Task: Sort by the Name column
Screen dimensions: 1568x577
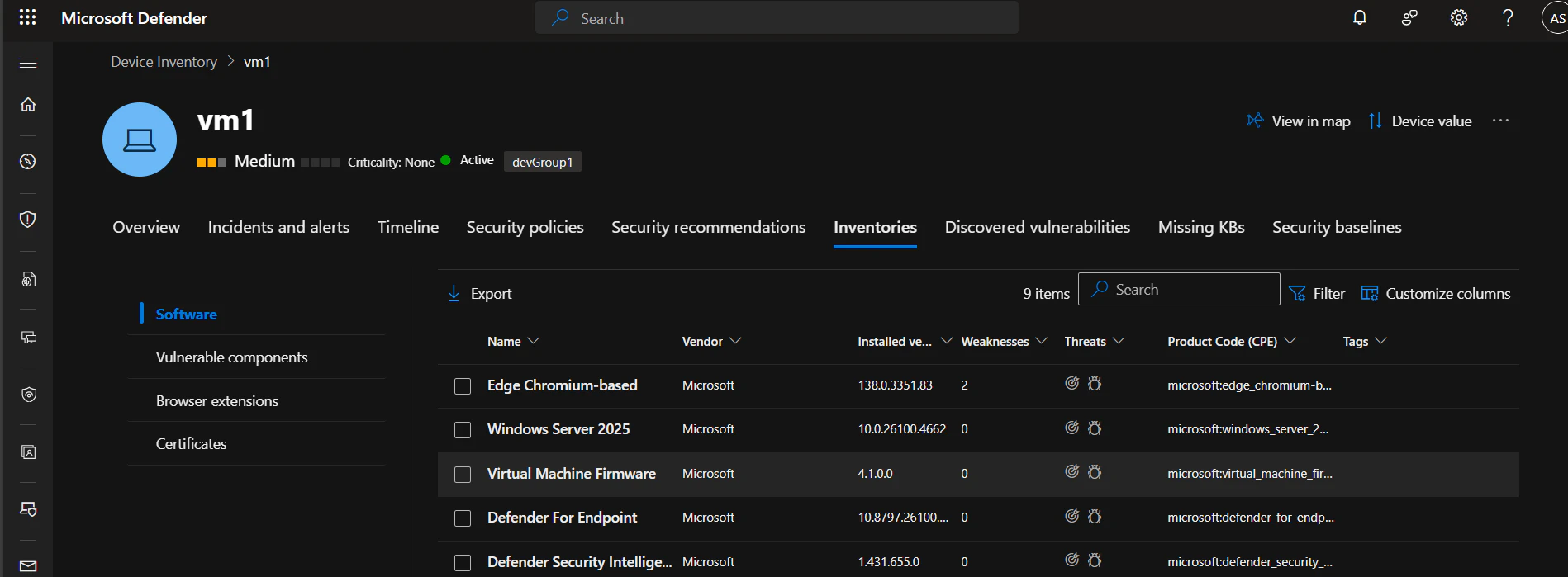Action: coord(513,341)
